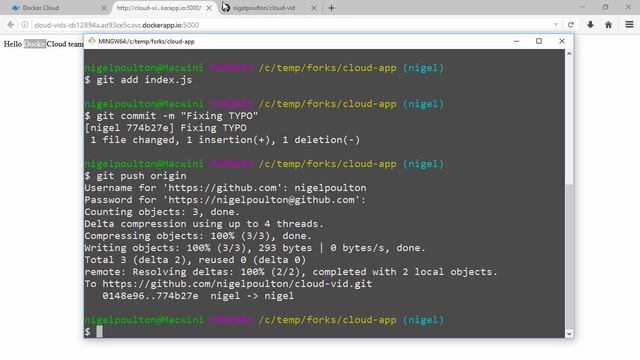Viewport: 640px width, 360px height.
Task: Click the 'git push origin' command line
Action: coord(136,176)
